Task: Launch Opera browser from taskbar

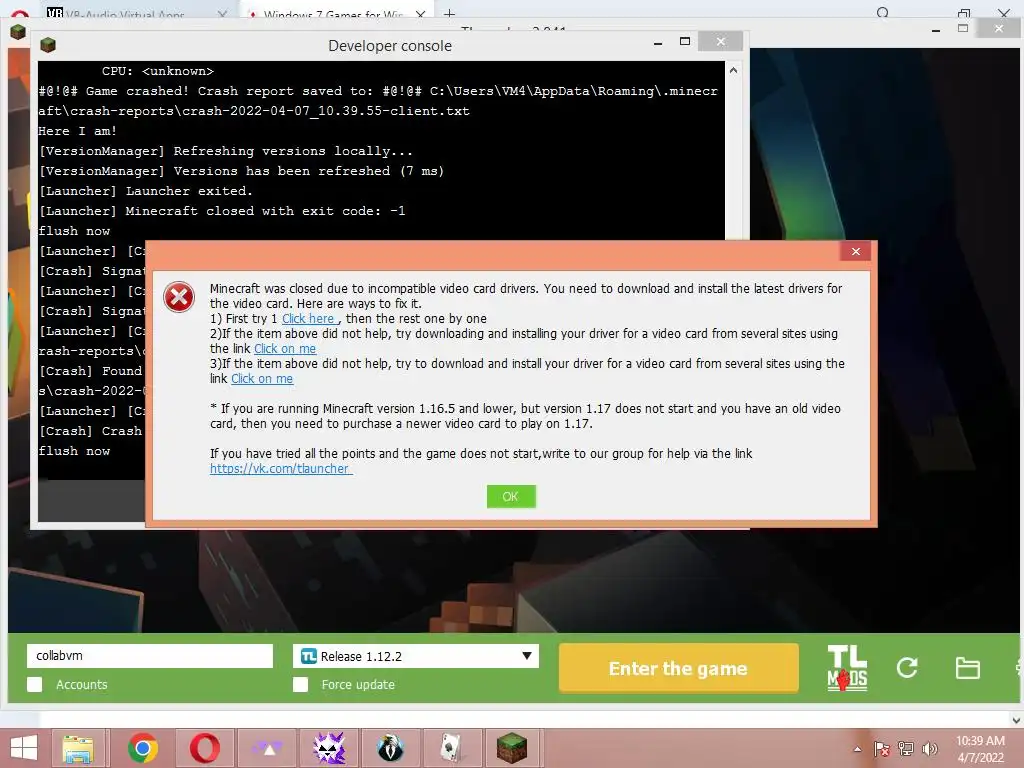Action: (204, 748)
